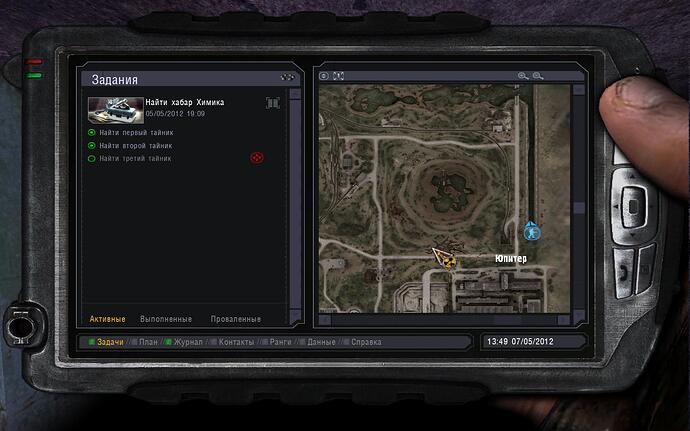
Task: Center map on player icon button
Action: [x=323, y=76]
